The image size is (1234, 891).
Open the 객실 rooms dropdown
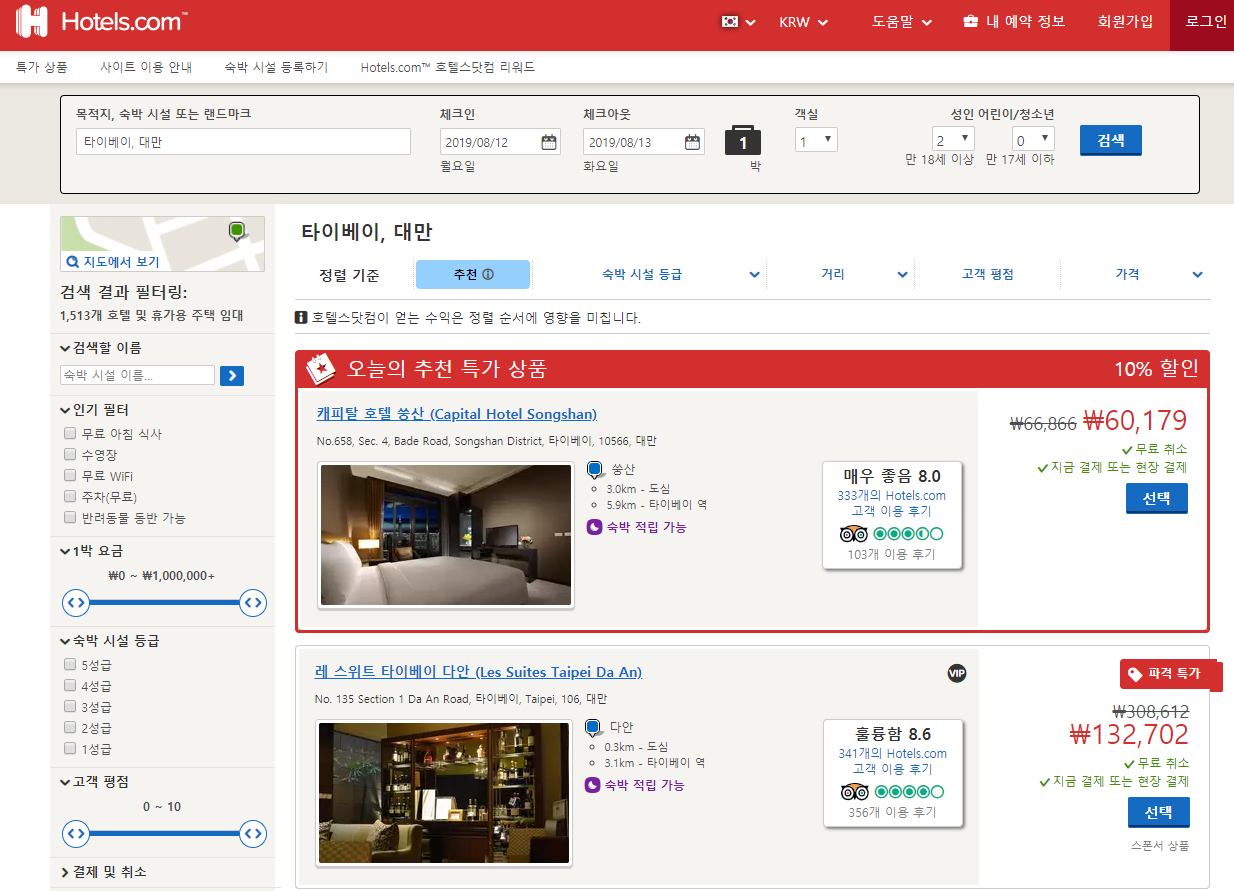pos(816,140)
